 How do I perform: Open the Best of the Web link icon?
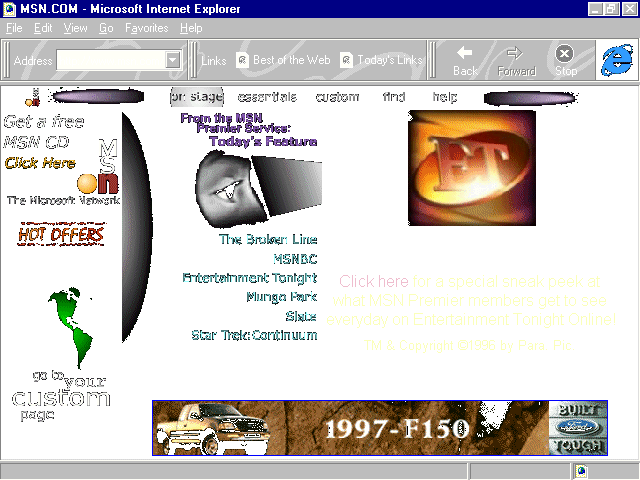(242, 60)
